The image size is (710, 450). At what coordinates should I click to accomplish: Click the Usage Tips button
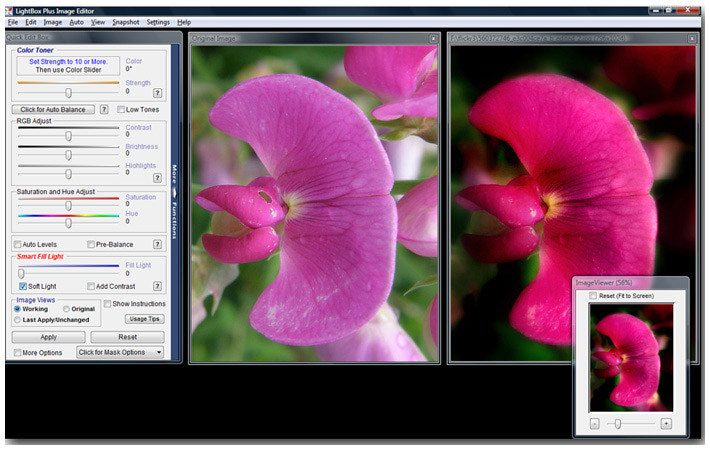point(144,319)
